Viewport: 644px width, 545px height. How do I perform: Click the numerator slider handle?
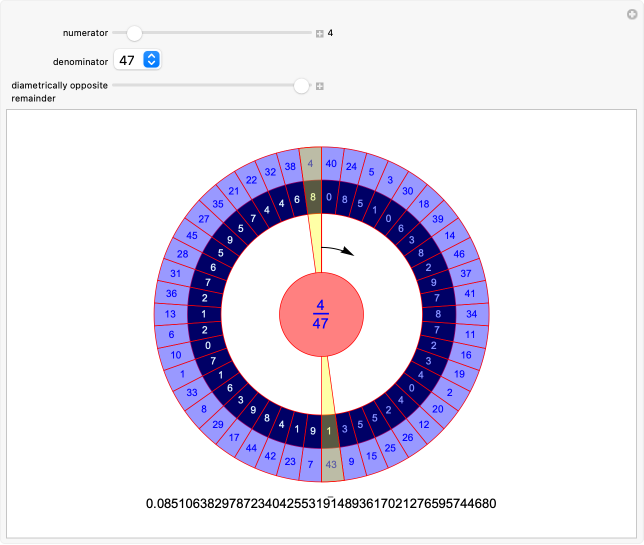tap(135, 33)
